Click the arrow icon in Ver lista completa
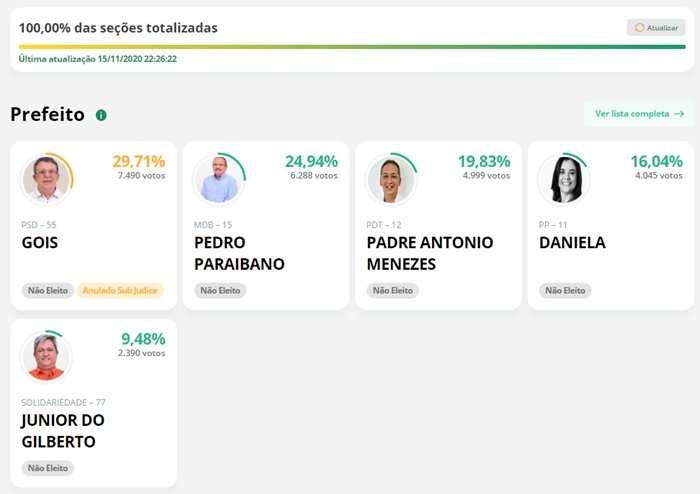The width and height of the screenshot is (700, 494). pyautogui.click(x=679, y=114)
